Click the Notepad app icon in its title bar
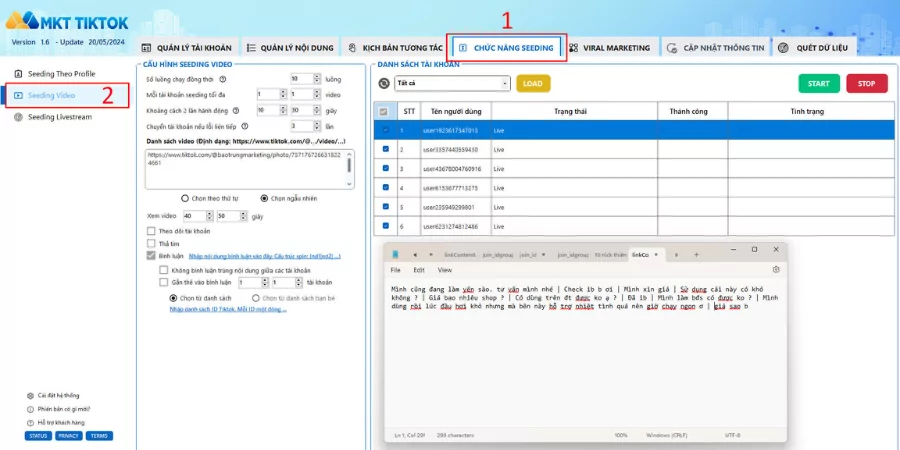 coord(395,254)
